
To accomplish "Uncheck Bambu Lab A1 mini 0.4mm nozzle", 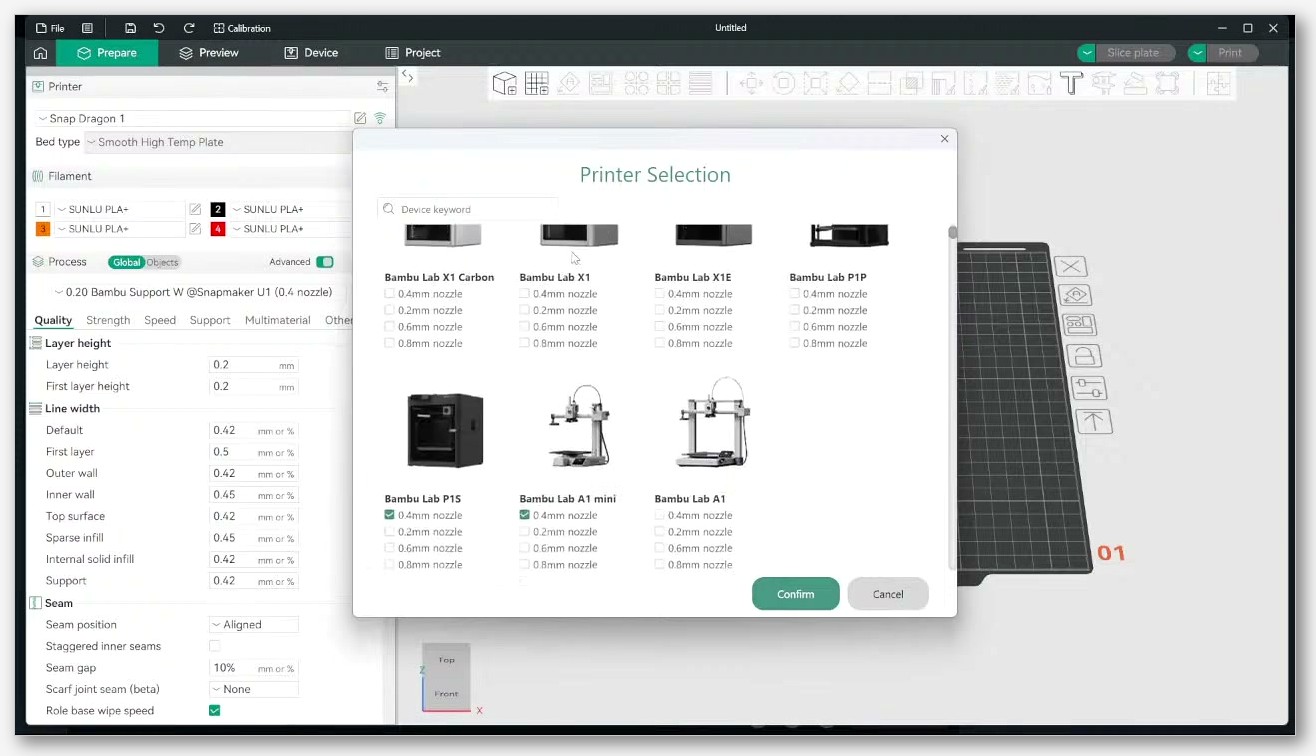I will [525, 515].
